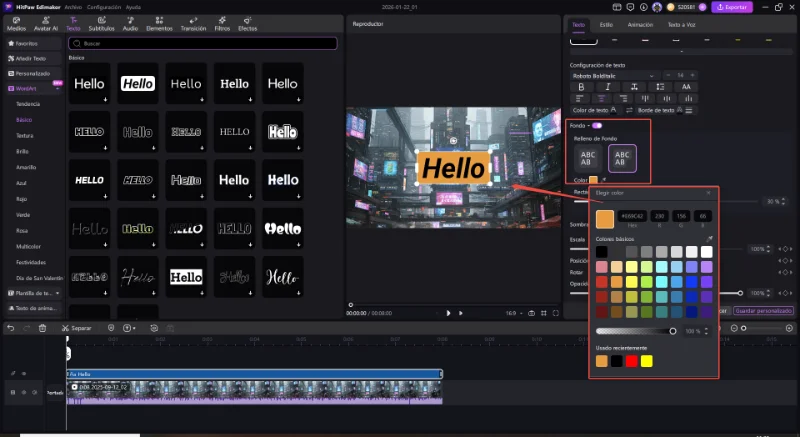Open the Medios panel icon

(x=16, y=24)
